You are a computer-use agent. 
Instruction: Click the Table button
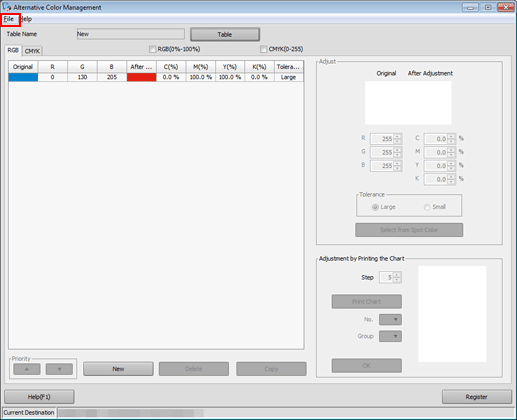(225, 34)
